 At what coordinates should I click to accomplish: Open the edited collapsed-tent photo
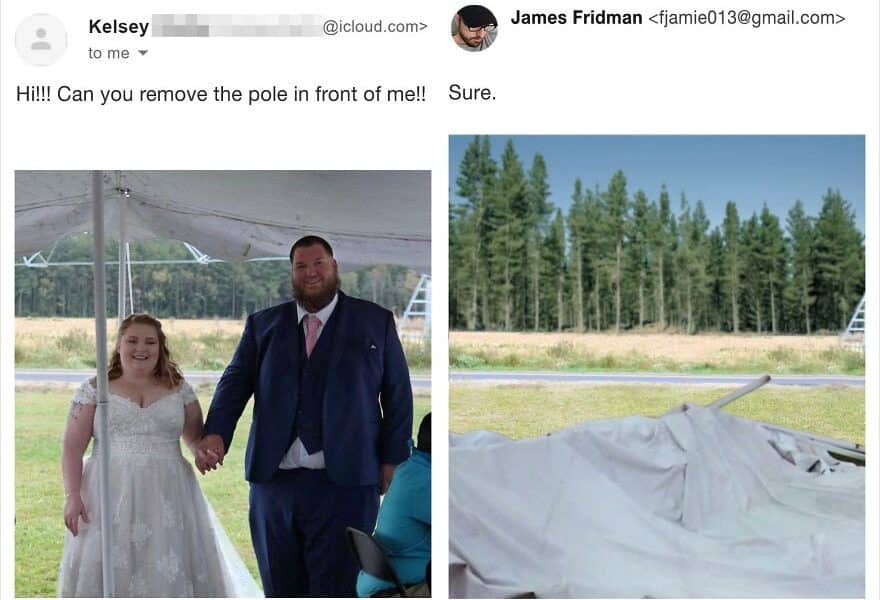coord(657,366)
